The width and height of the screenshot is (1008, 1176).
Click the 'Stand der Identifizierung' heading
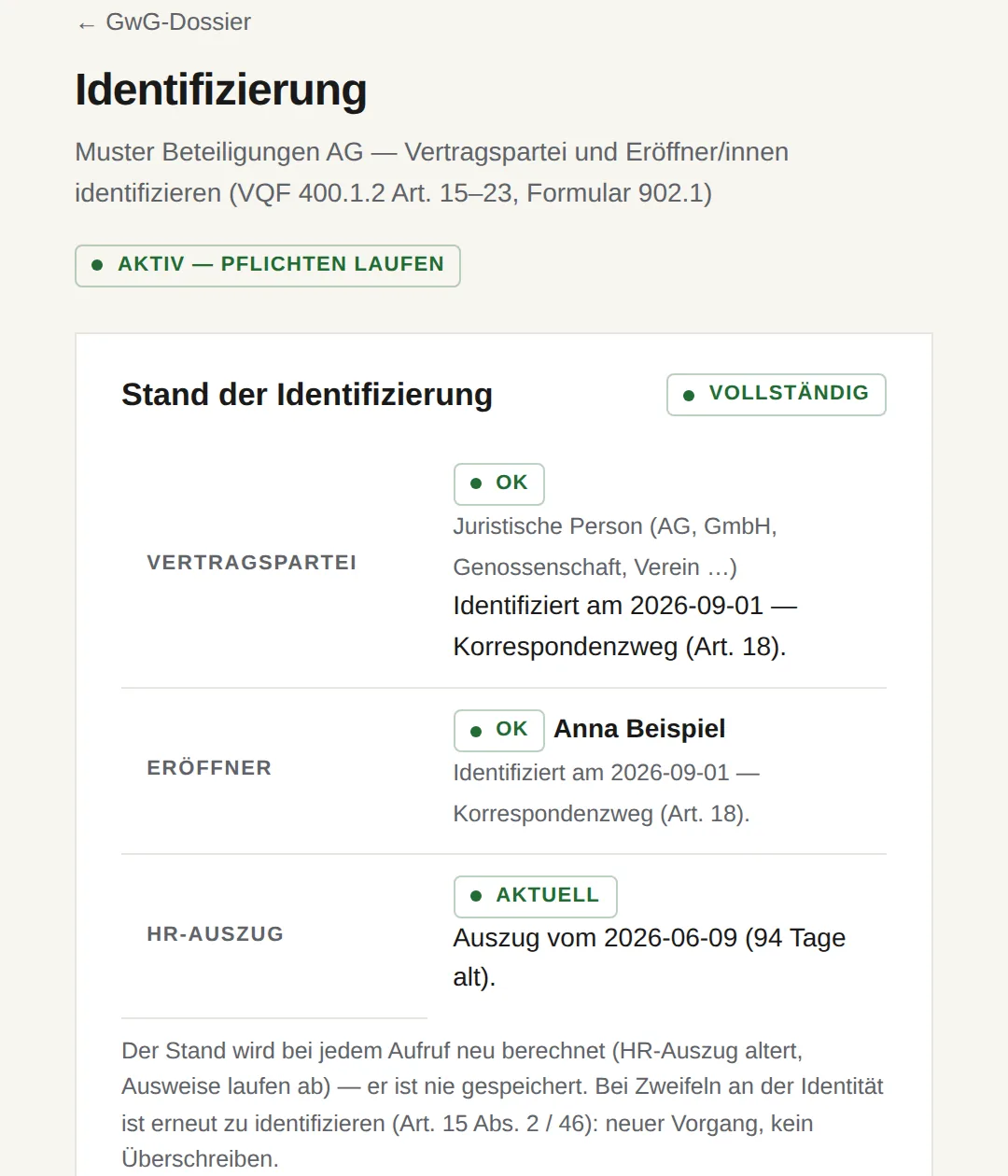click(307, 394)
